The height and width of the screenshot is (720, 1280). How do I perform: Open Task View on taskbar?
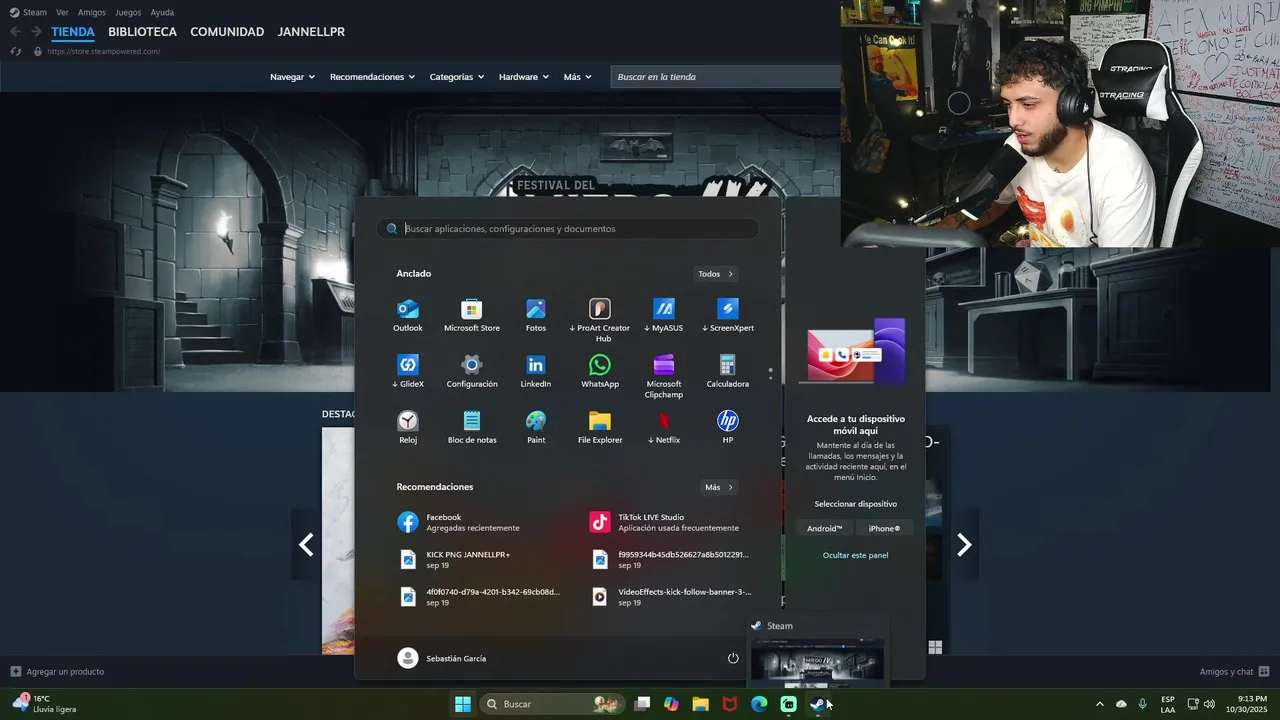click(643, 704)
